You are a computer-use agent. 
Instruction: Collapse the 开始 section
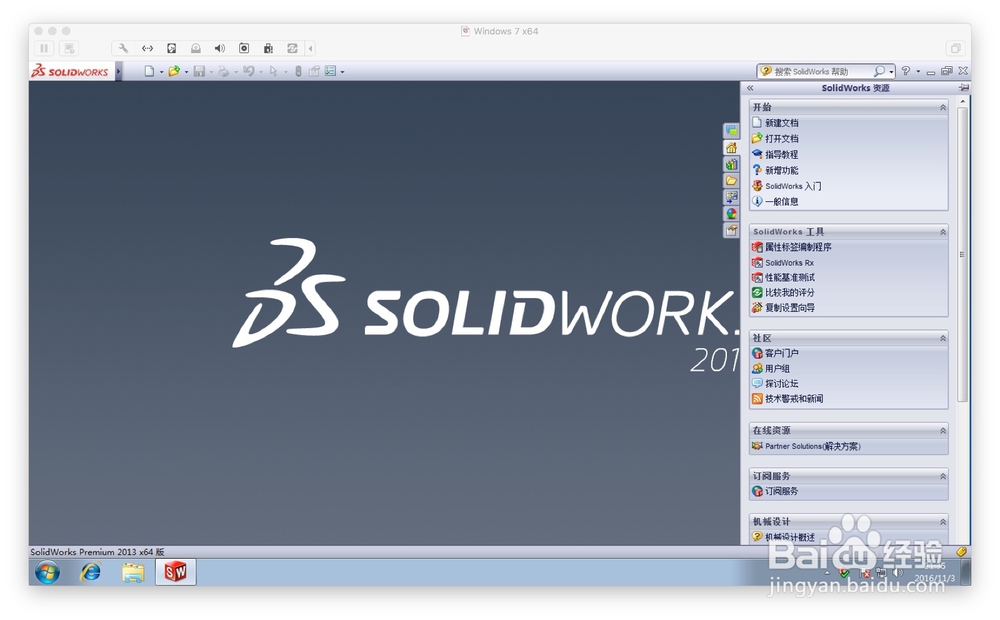click(943, 107)
